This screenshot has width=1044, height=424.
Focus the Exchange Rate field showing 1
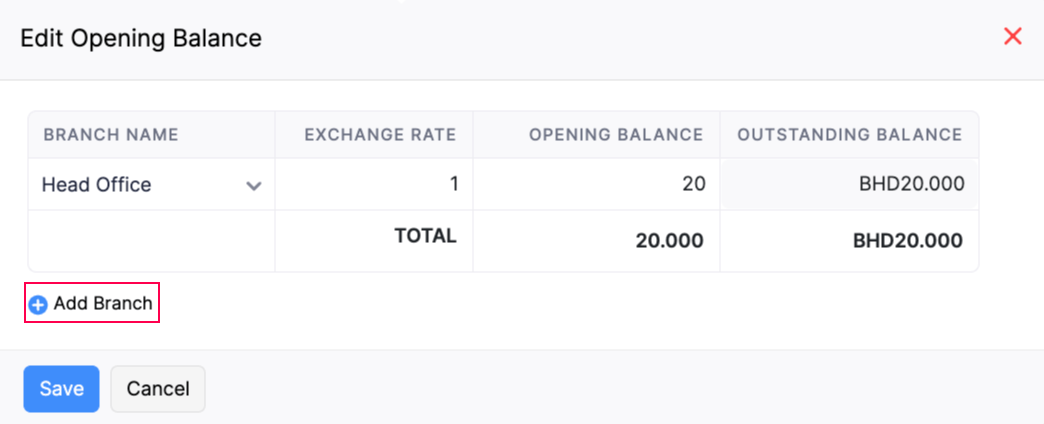374,185
